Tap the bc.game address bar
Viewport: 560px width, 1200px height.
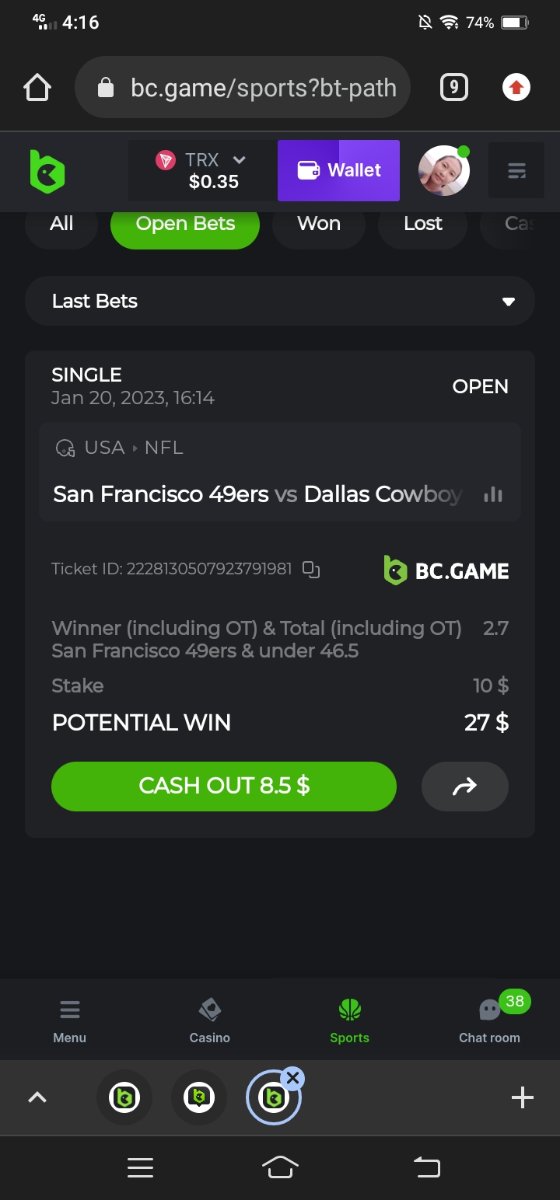click(x=243, y=88)
